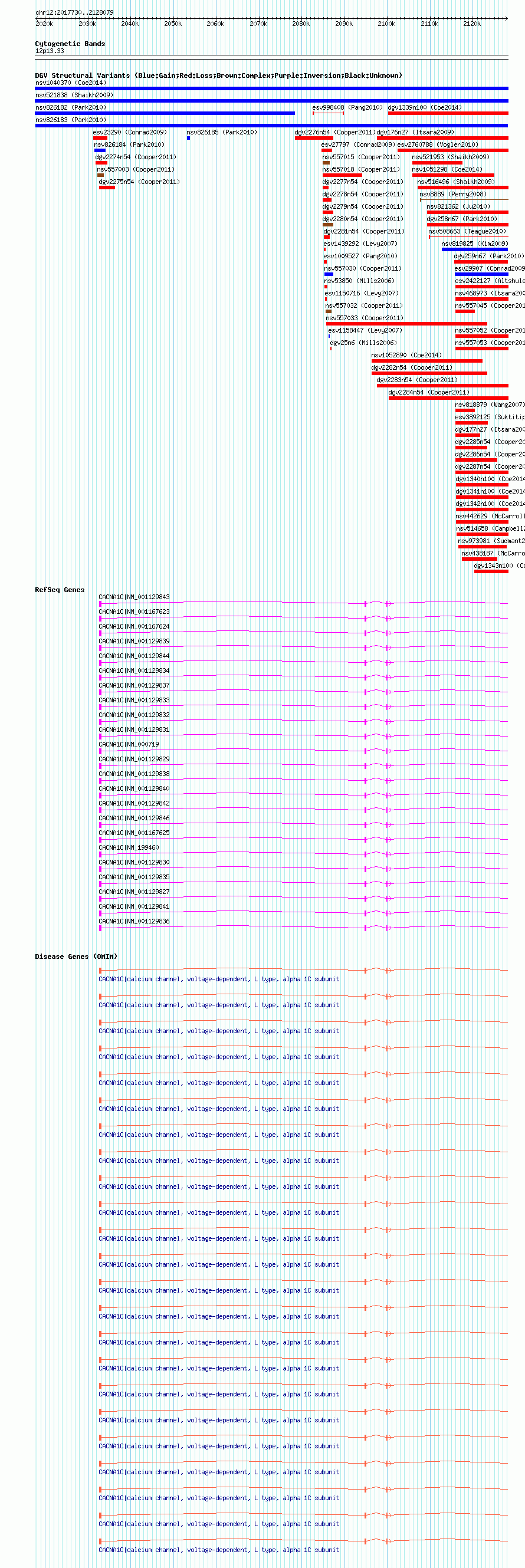The height and width of the screenshot is (1568, 525).
Task: Select dgv1339n100 (Coe2014) variant label
Action: pos(425,107)
